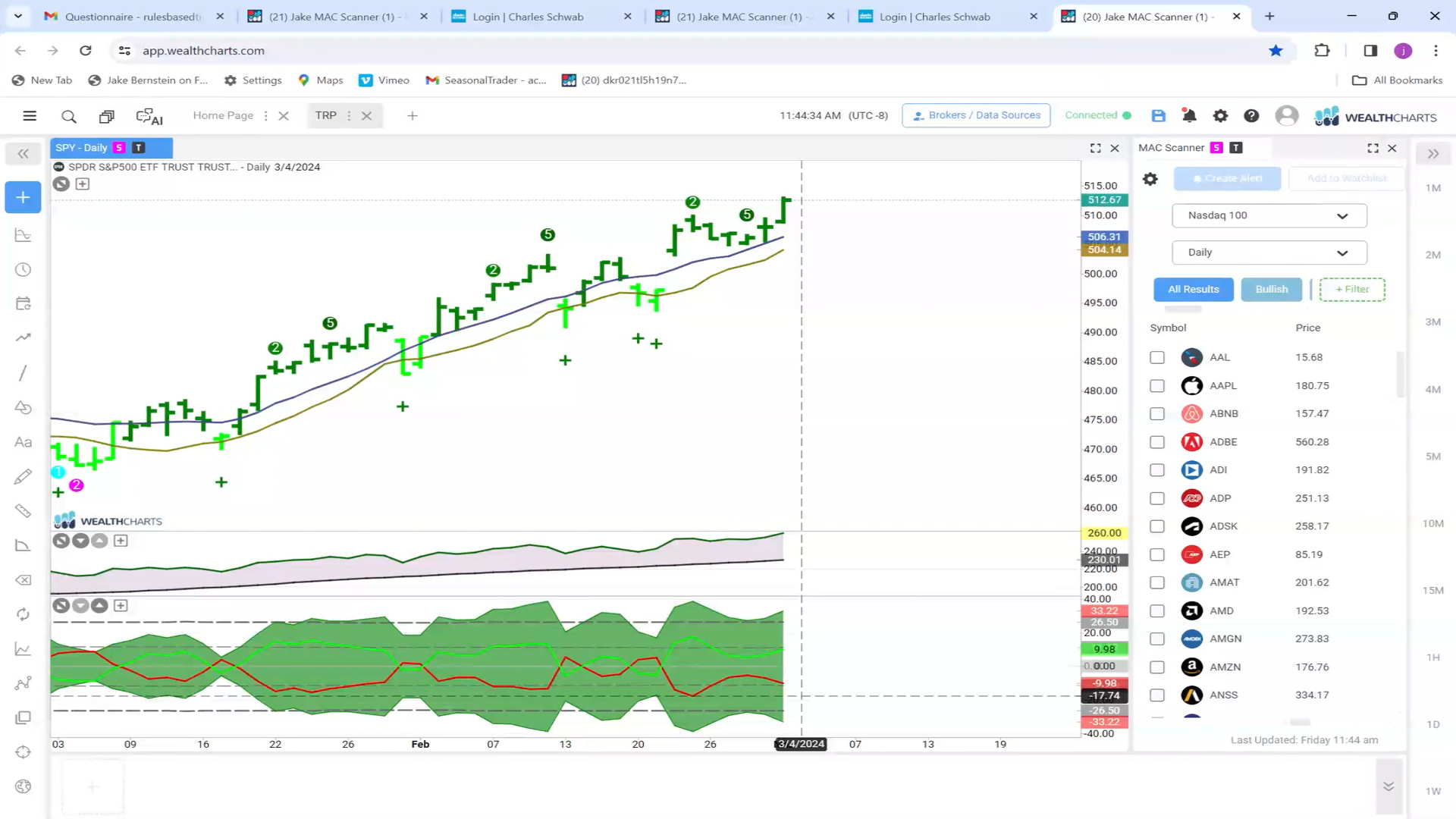Image resolution: width=1456 pixels, height=819 pixels.
Task: Select the pencil drawing tool
Action: 23,476
